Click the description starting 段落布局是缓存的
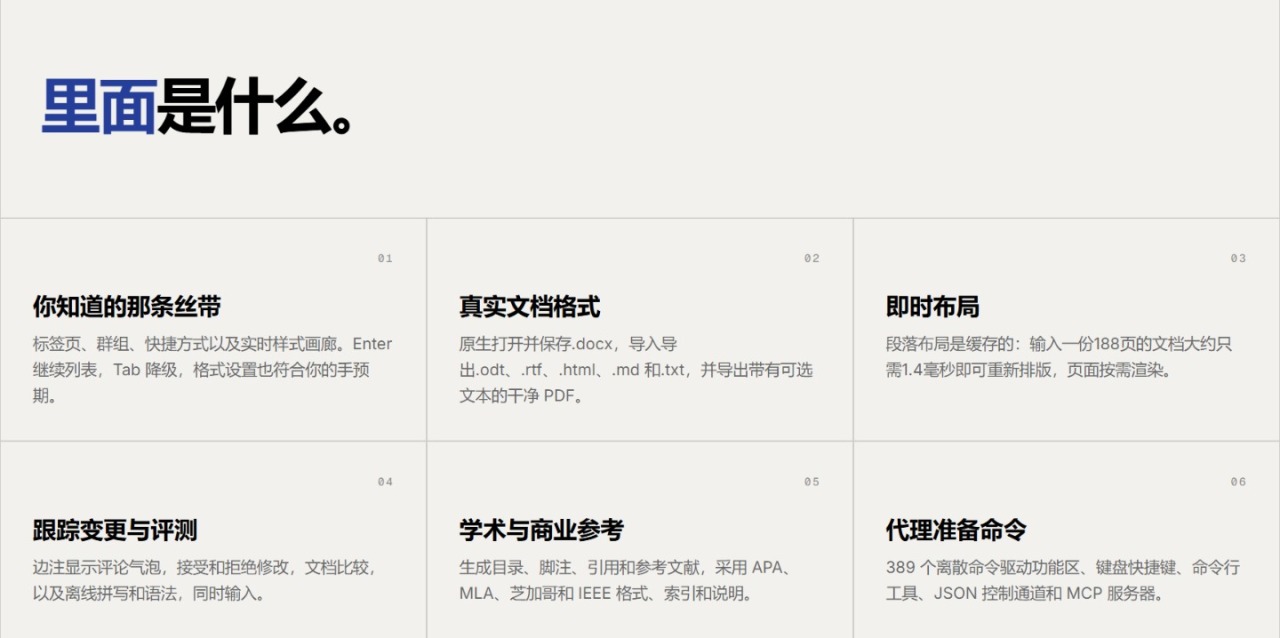The height and width of the screenshot is (638, 1280). [x=1059, y=357]
